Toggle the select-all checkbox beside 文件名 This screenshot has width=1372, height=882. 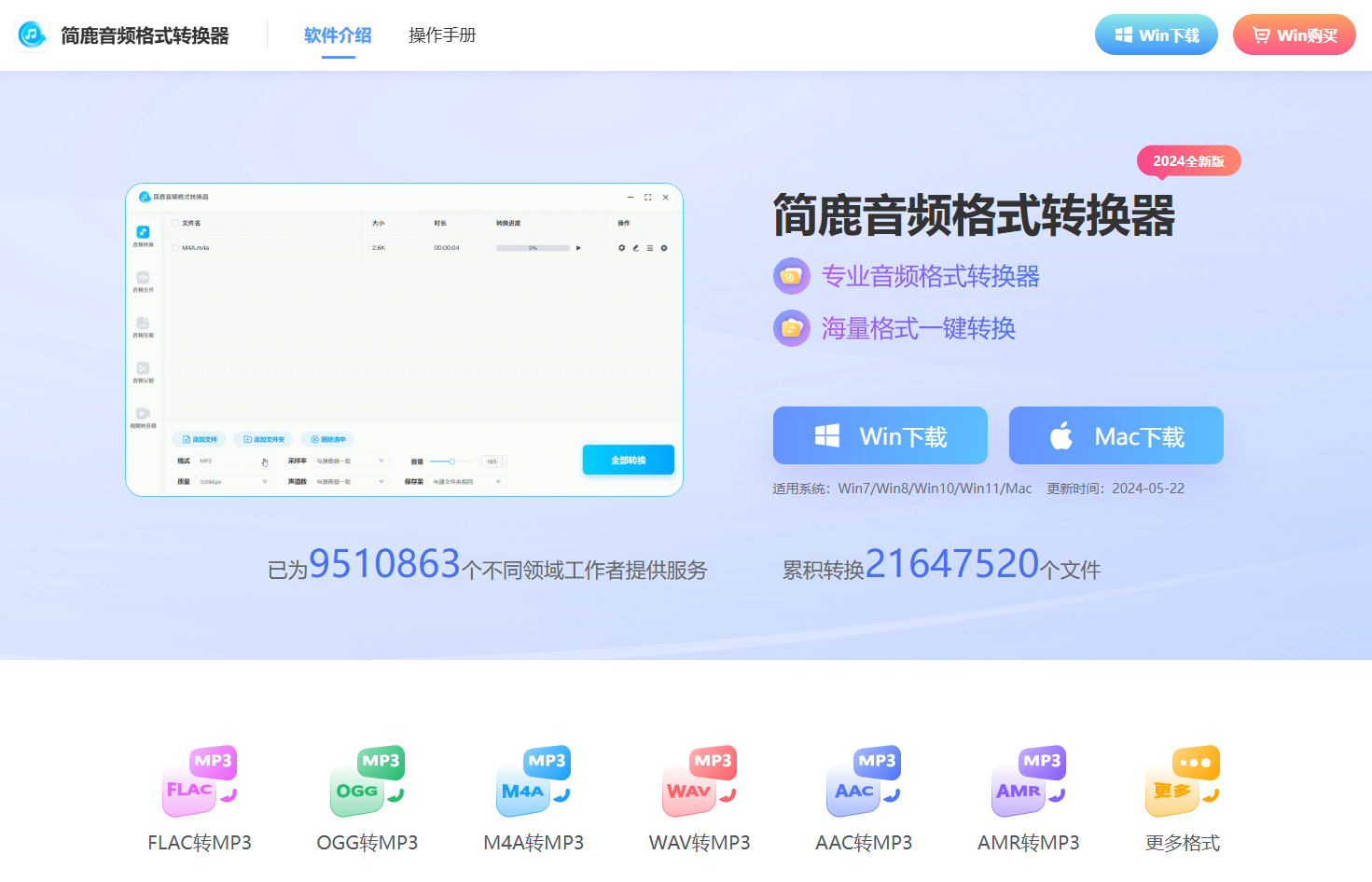point(174,223)
